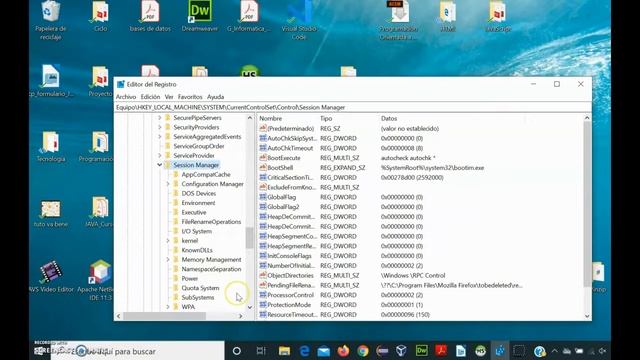Open the Mail app from the taskbar
640x360 pixels.
tap(324, 351)
